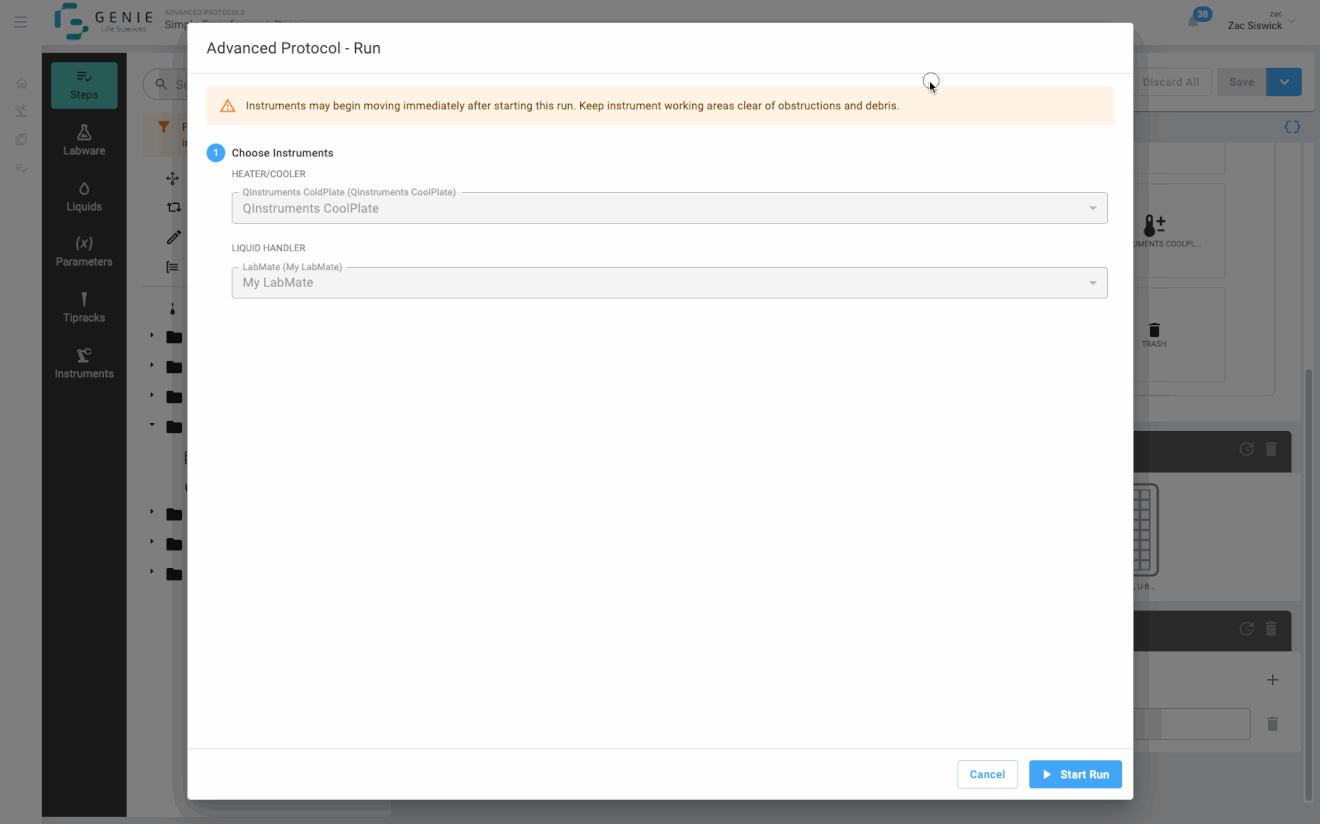The height and width of the screenshot is (824, 1320).
Task: Click refresh icon in header above plus button
Action: coord(1246,629)
